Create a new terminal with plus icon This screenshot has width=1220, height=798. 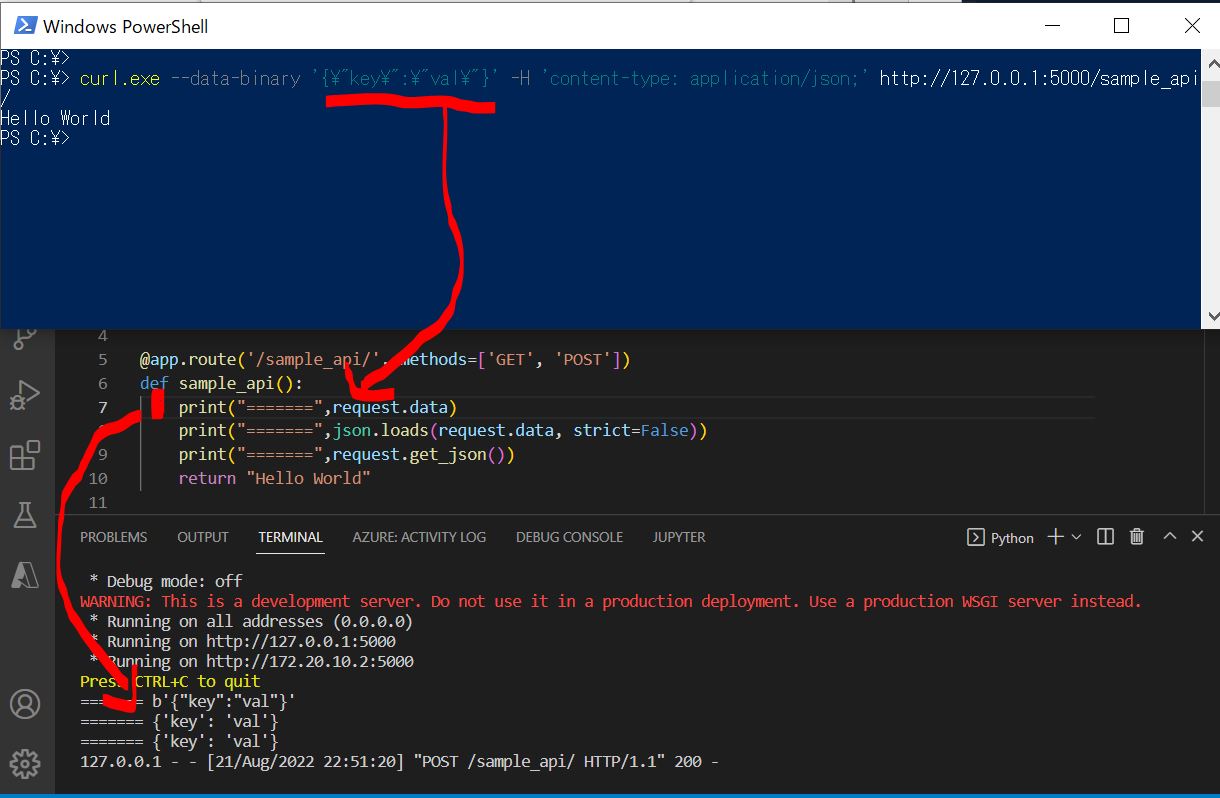click(x=1055, y=537)
